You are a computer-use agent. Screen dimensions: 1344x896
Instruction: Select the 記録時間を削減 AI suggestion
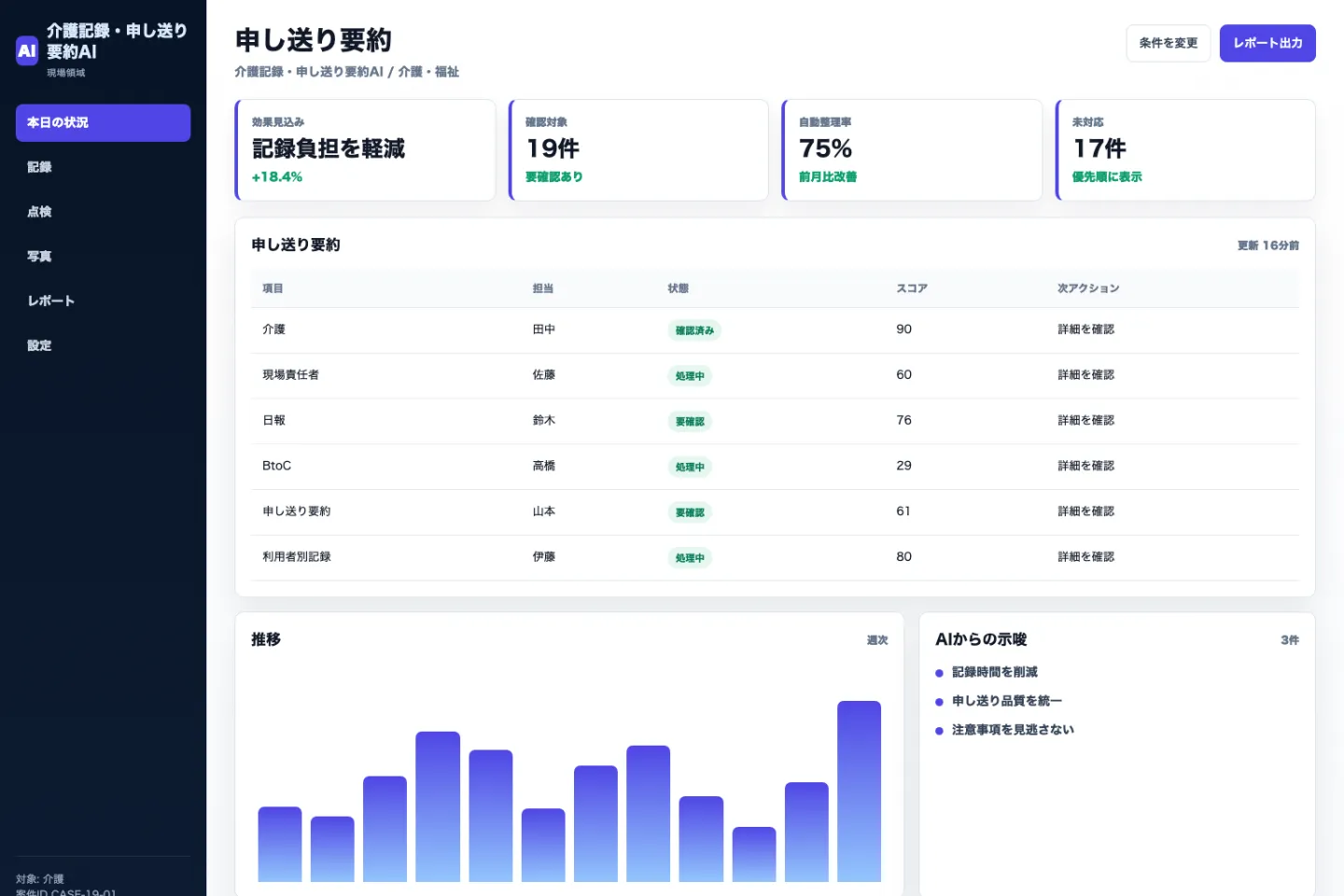994,672
